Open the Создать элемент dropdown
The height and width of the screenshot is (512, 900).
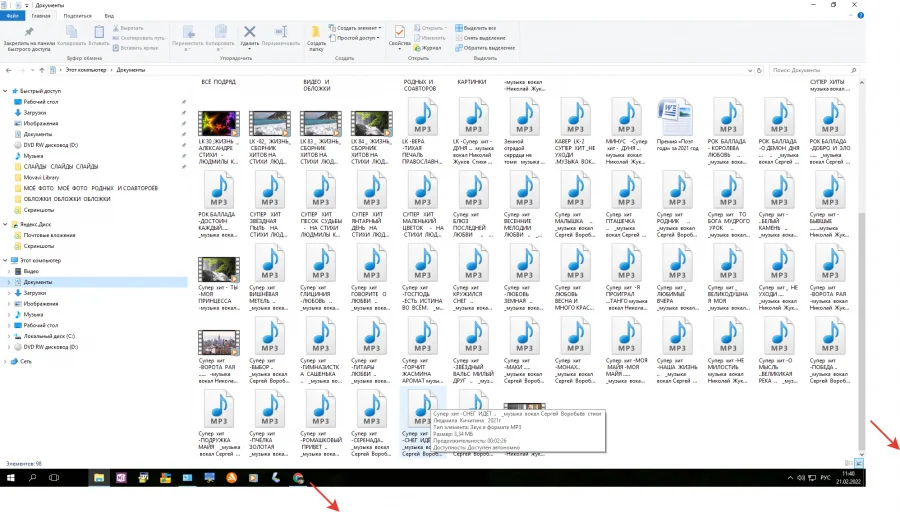click(358, 28)
